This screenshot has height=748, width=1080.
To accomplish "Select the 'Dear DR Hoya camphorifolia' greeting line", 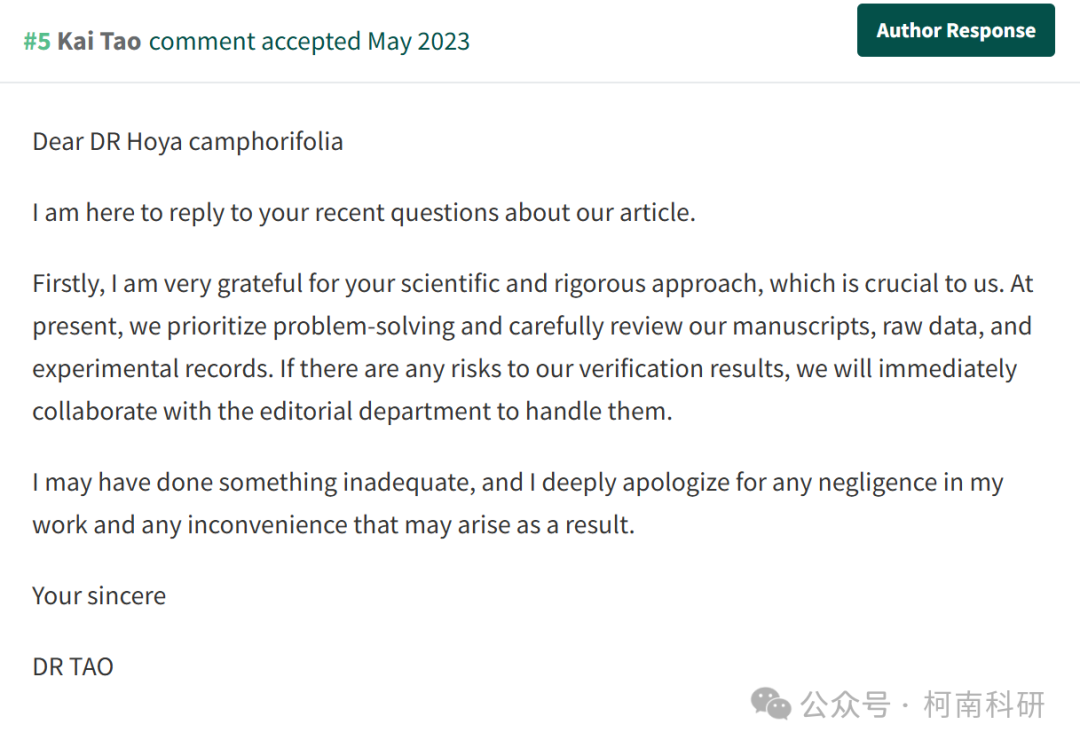I will pyautogui.click(x=187, y=142).
